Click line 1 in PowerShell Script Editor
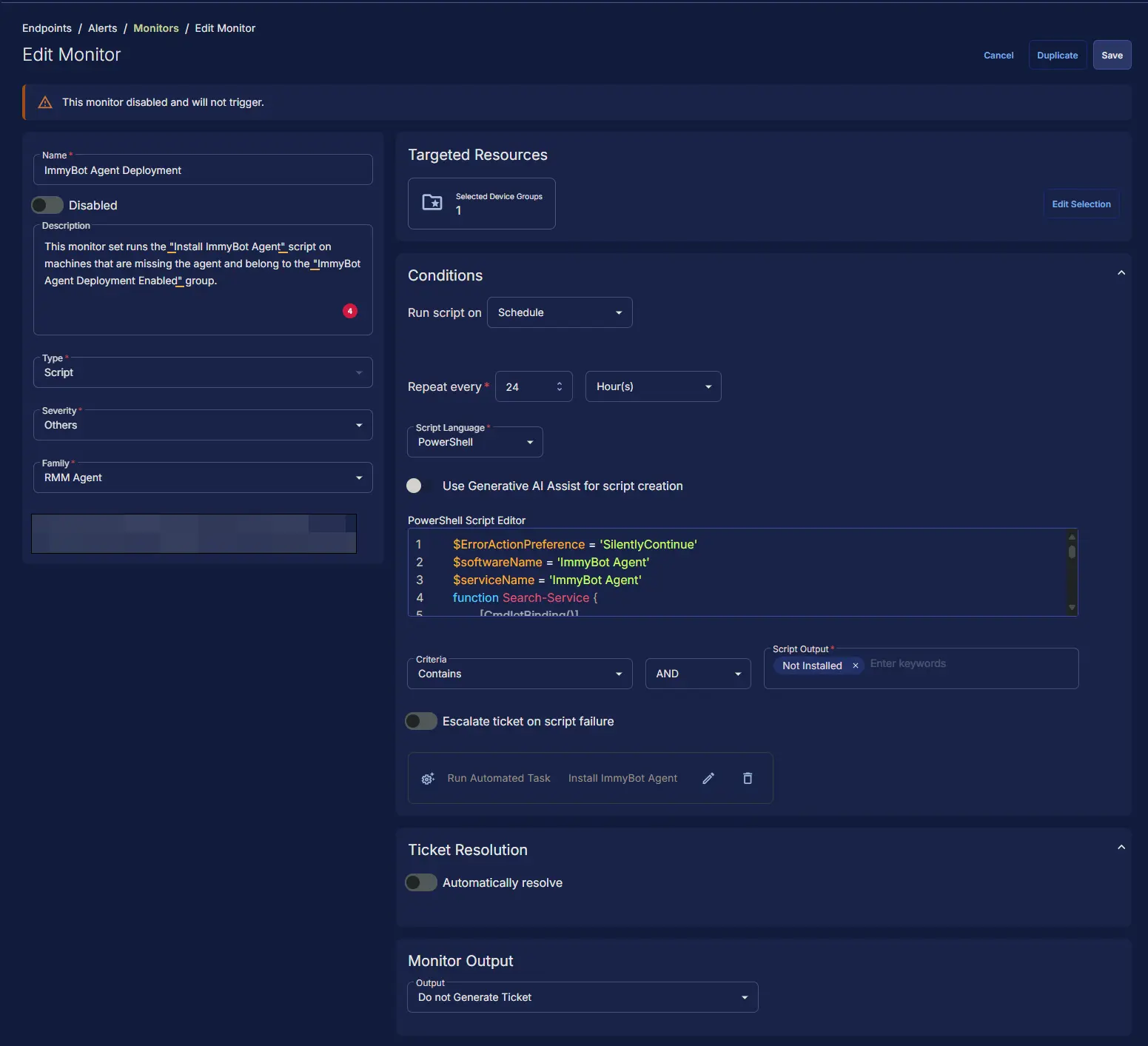Screen dimensions: 1148x1046 click(575, 544)
